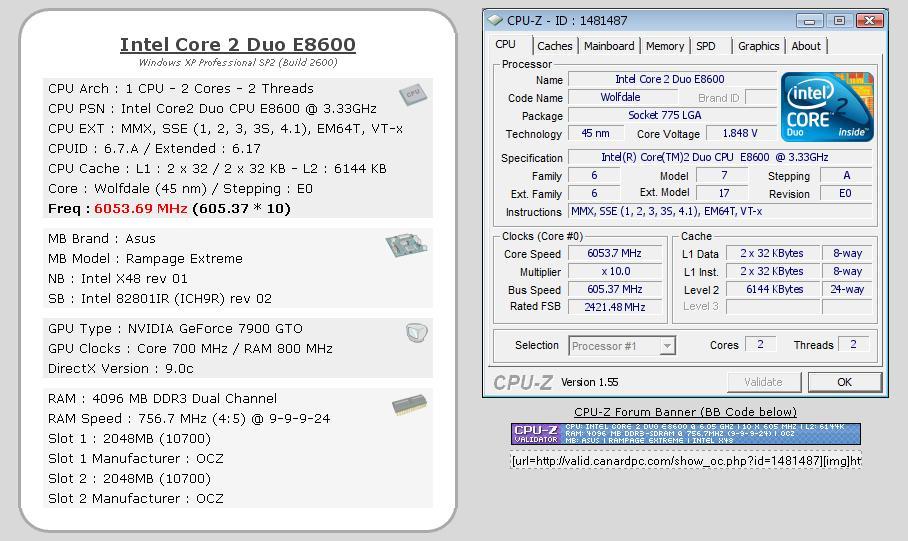Screen dimensions: 908x541
Task: Click the CPU chip icon in validation card
Action: coord(413,94)
